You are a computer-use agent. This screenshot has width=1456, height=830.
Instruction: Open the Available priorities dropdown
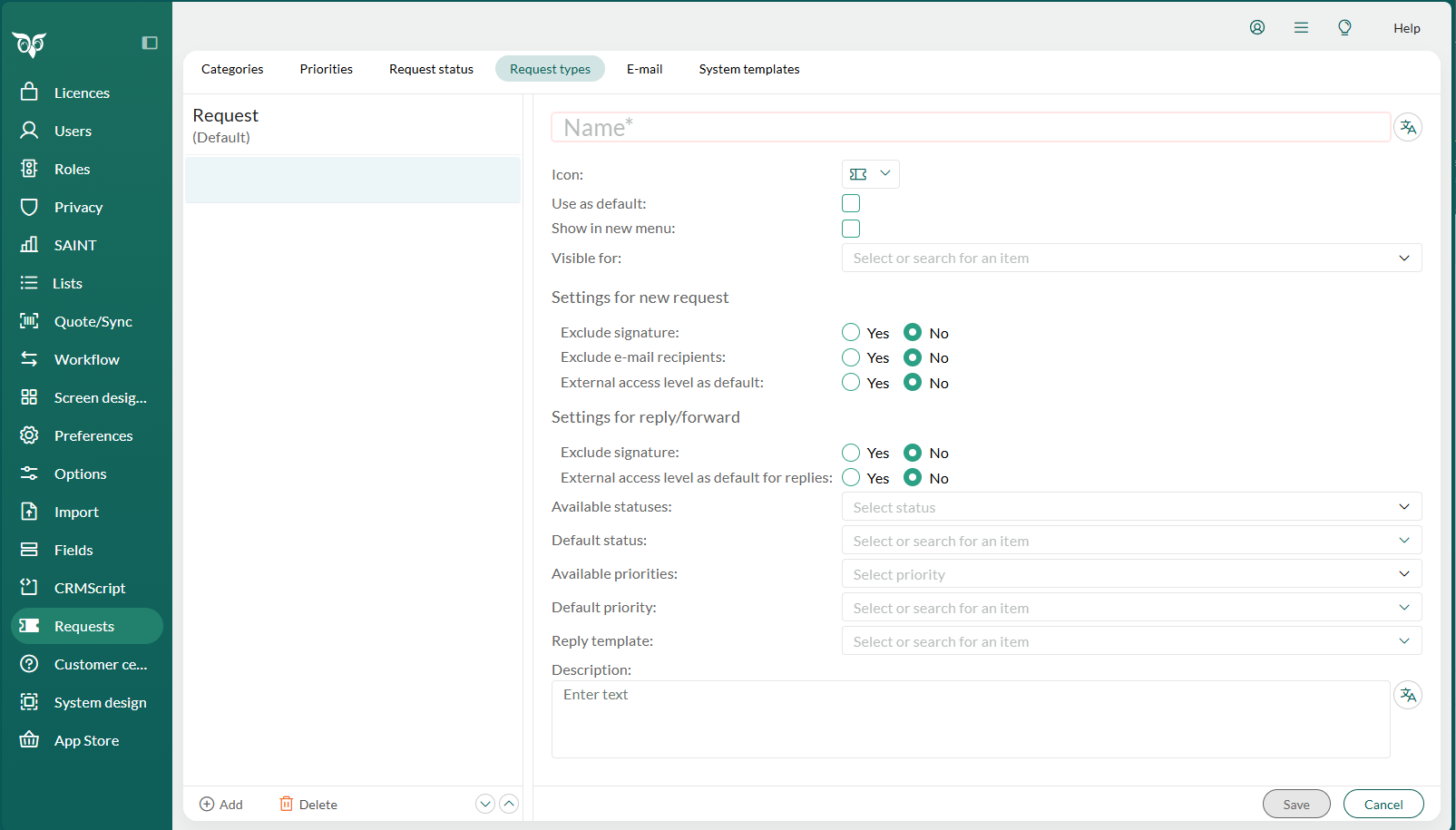[1131, 574]
